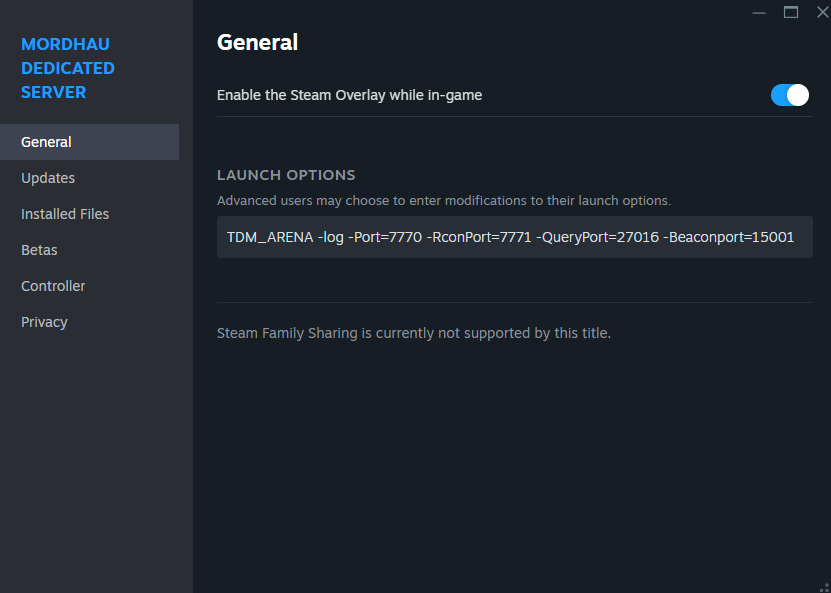Screen dimensions: 831x593
Task: Click the resize grip in window corner
Action: [824, 587]
